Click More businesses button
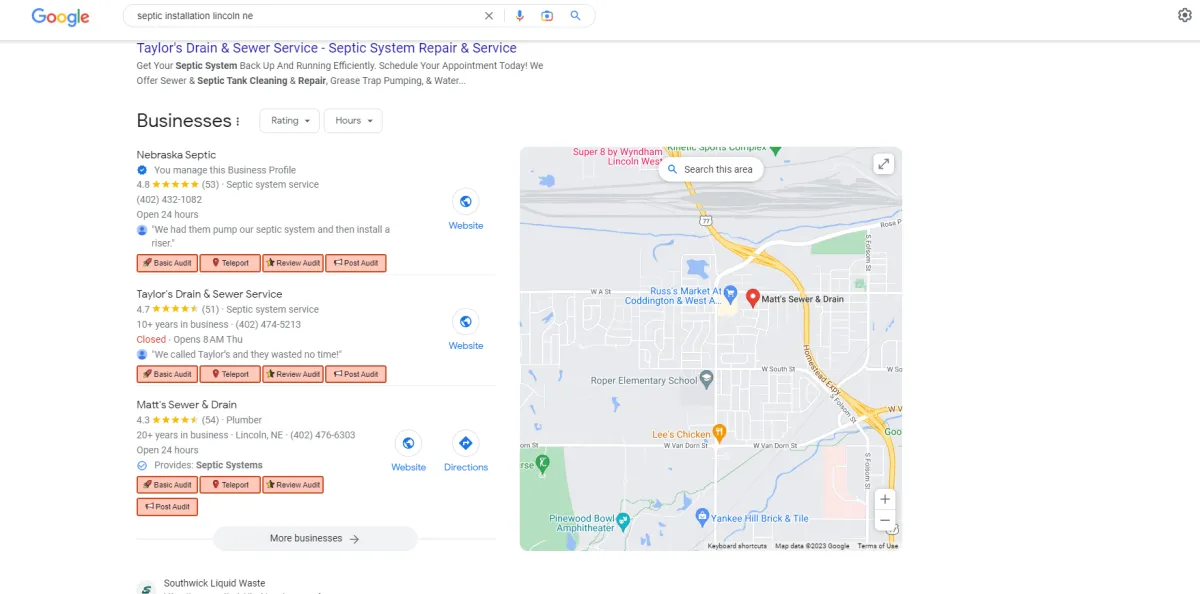This screenshot has height=594, width=1200. pos(315,538)
